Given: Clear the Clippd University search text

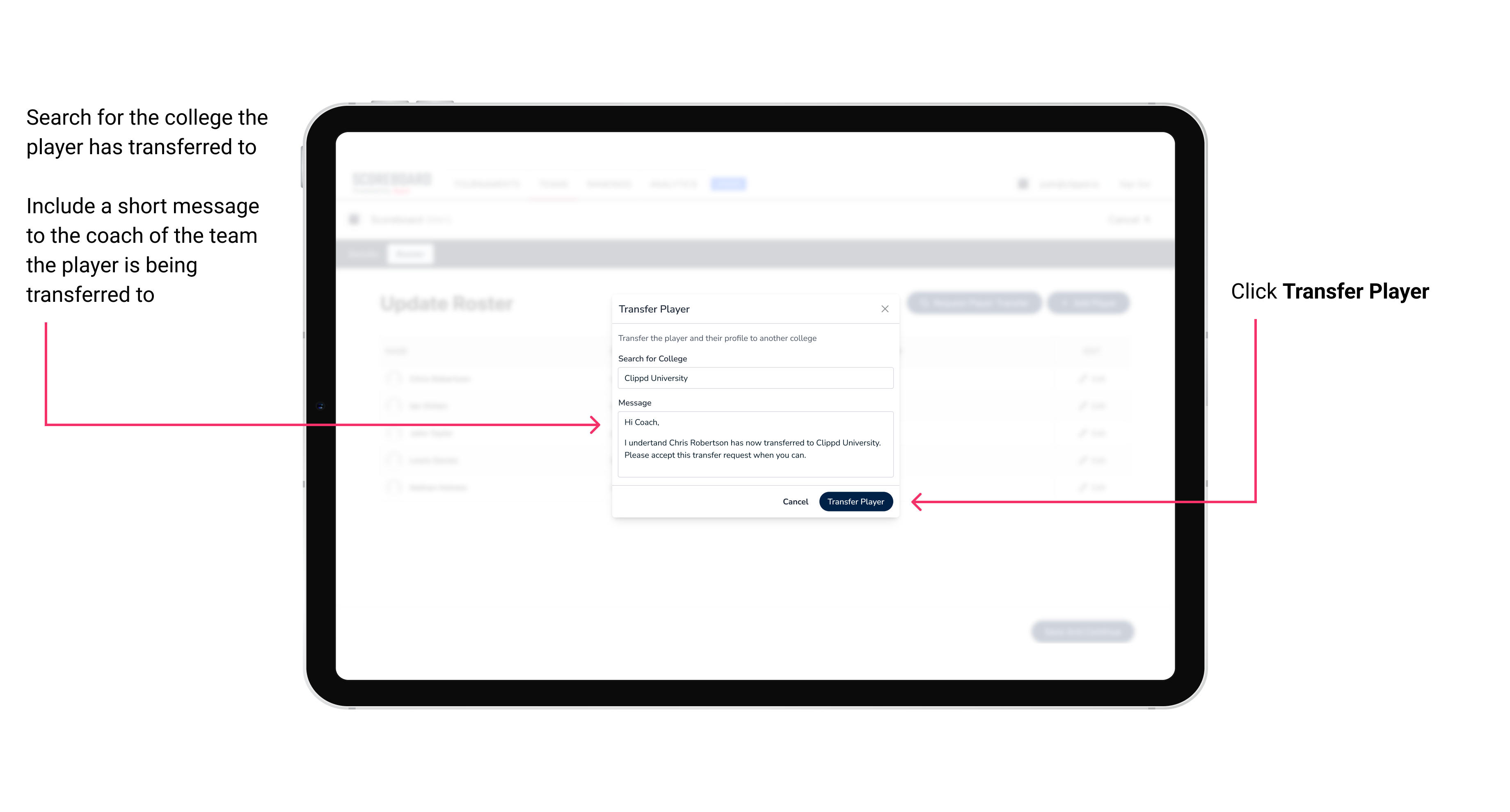Looking at the screenshot, I should point(752,378).
